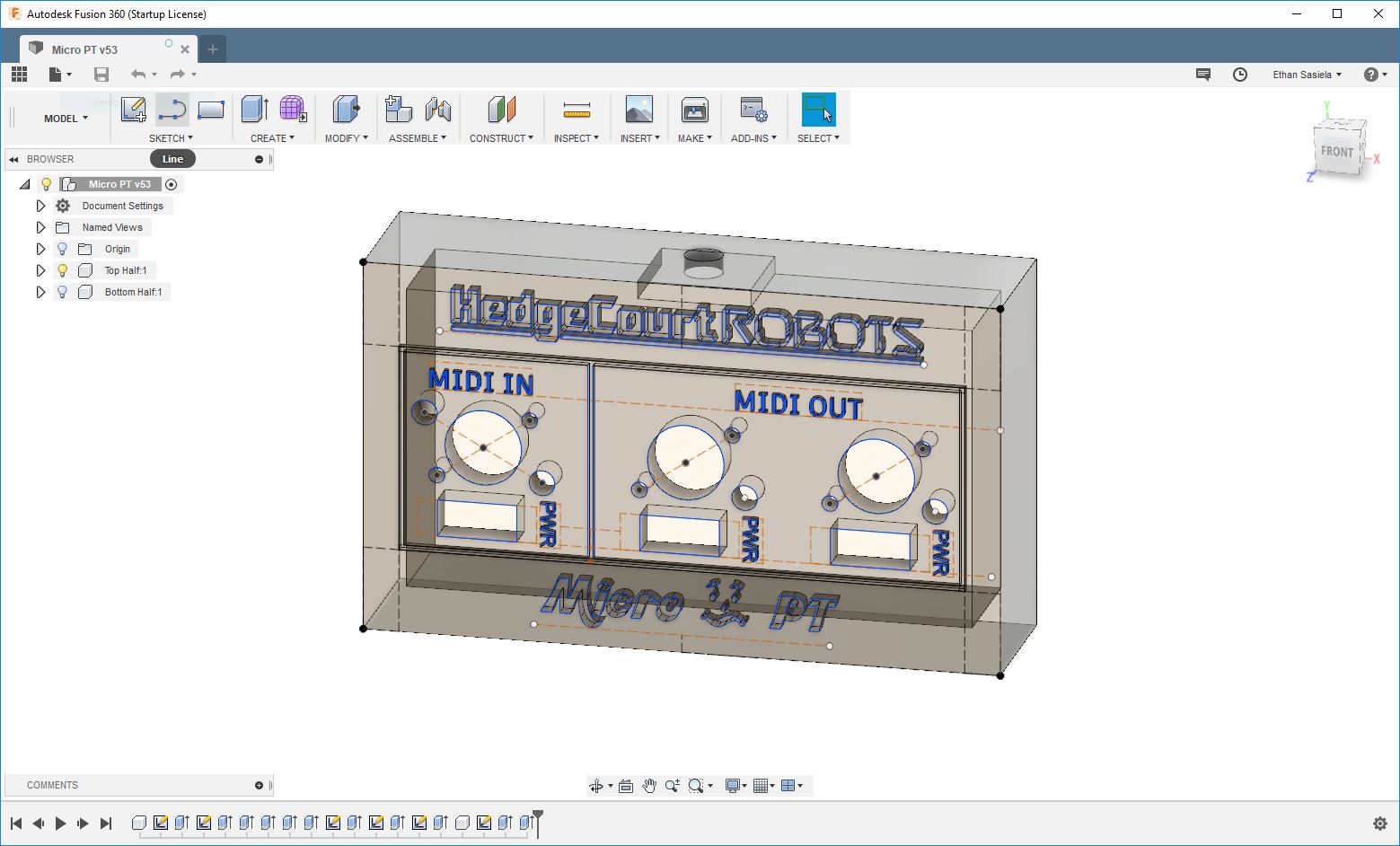Open Grid and Snaps dropdown

click(764, 786)
